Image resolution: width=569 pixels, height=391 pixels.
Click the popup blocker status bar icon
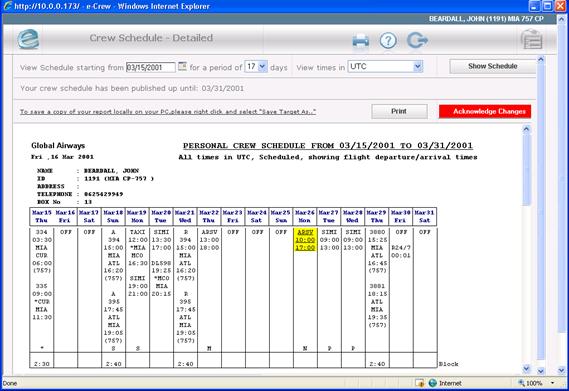[420, 383]
